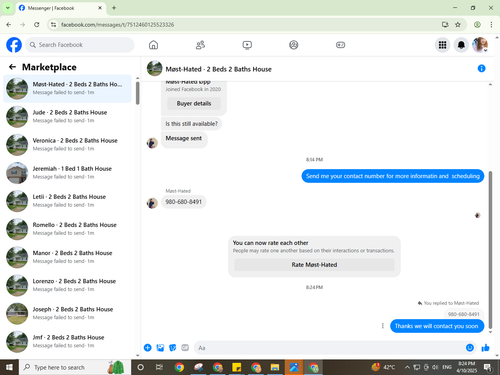Open Lorenzo conversation
The image size is (500, 375).
tap(67, 285)
